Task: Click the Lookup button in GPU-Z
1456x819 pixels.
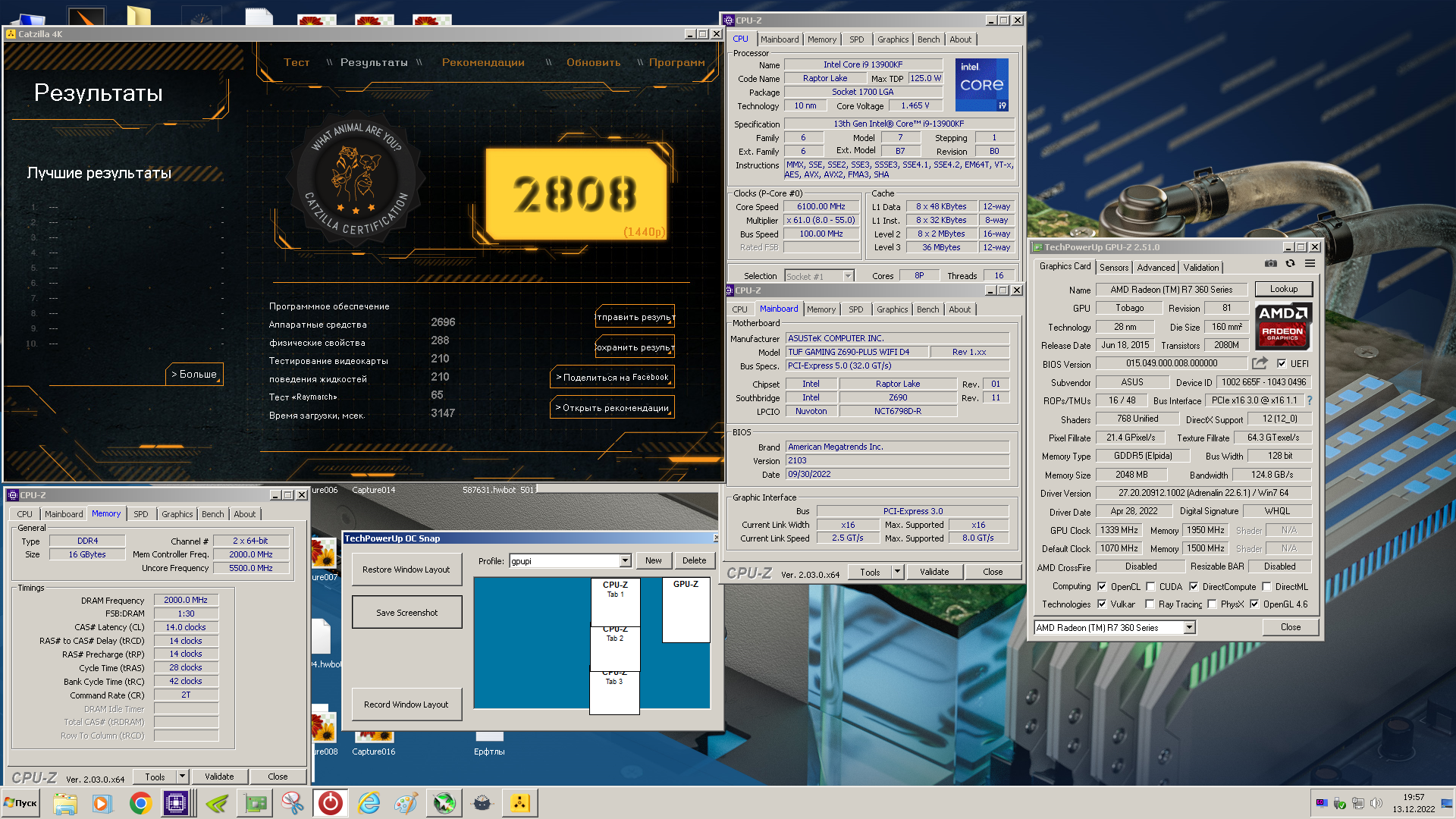Action: [1284, 289]
